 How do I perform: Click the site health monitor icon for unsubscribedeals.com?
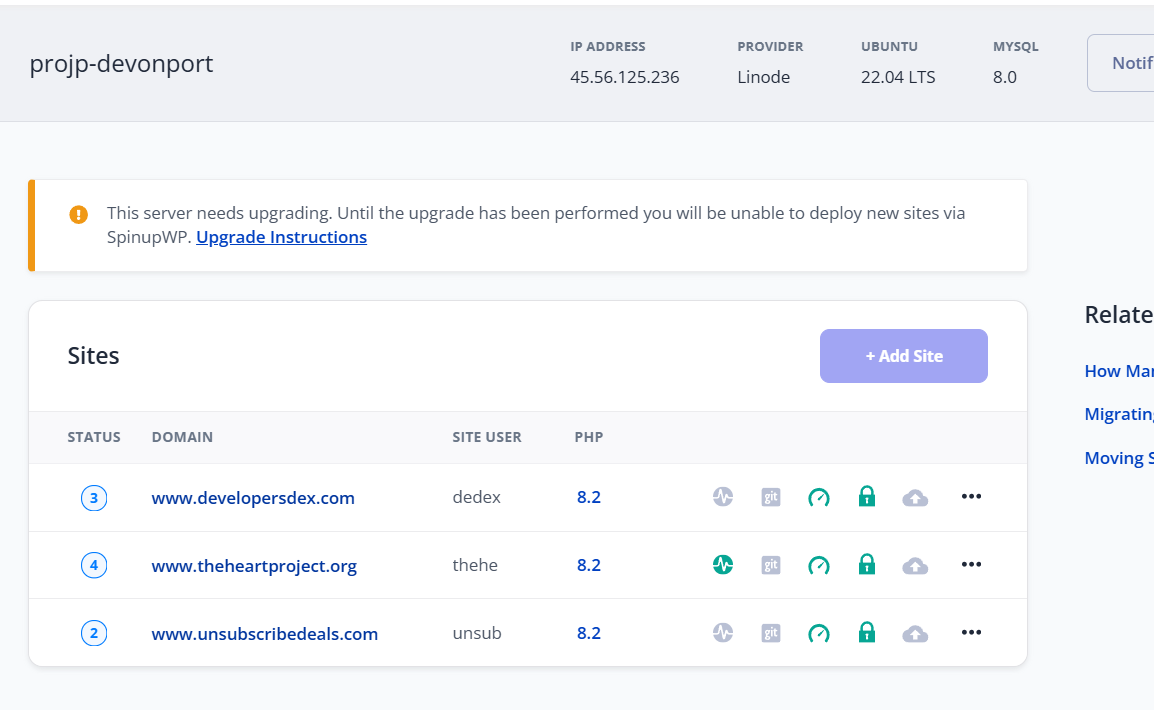tap(723, 633)
